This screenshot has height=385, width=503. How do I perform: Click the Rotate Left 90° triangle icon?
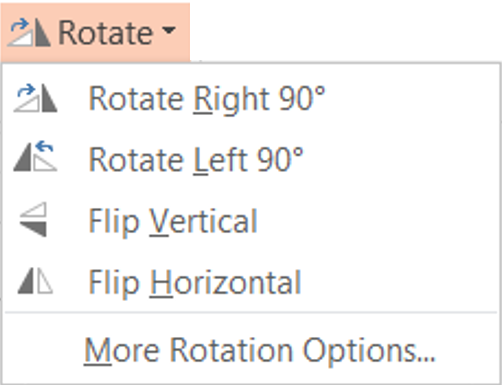tap(35, 156)
